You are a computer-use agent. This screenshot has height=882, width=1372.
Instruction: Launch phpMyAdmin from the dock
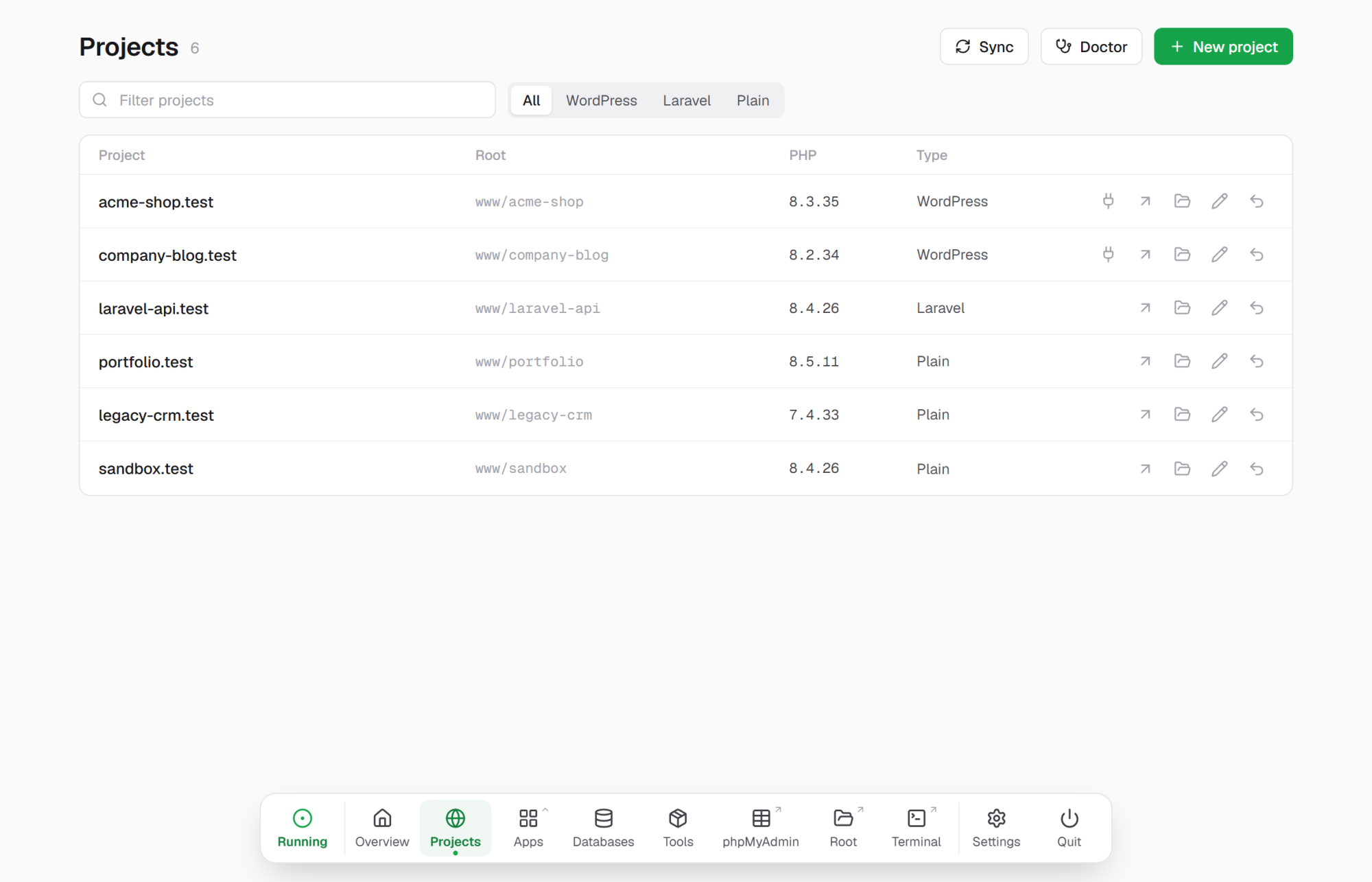(761, 828)
